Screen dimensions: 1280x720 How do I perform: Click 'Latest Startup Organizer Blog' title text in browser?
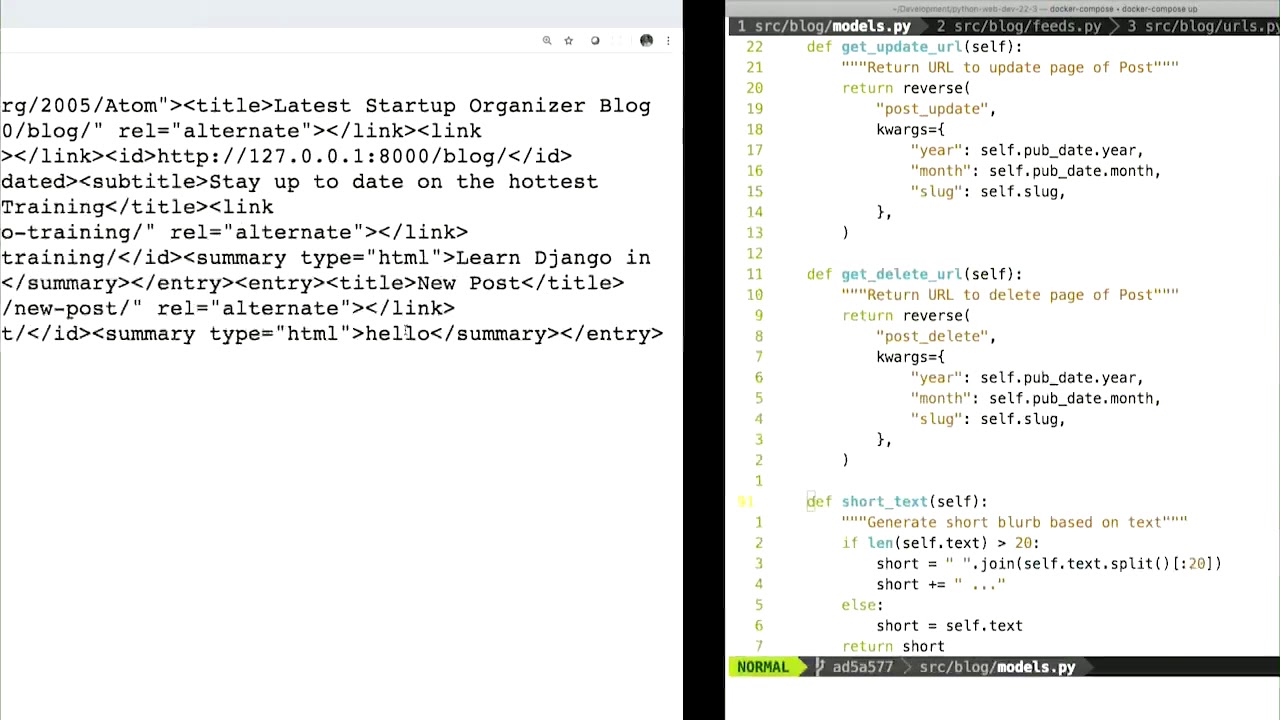[x=462, y=106]
